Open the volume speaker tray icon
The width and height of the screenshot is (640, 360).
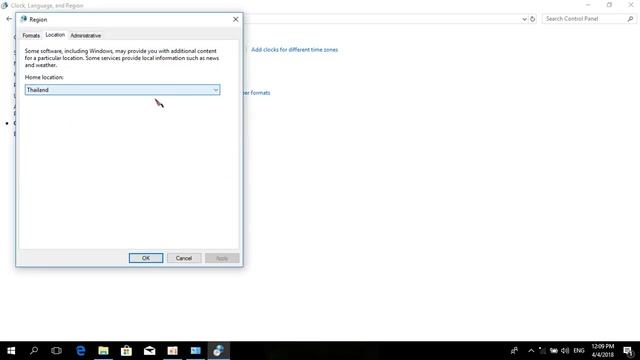click(x=565, y=351)
